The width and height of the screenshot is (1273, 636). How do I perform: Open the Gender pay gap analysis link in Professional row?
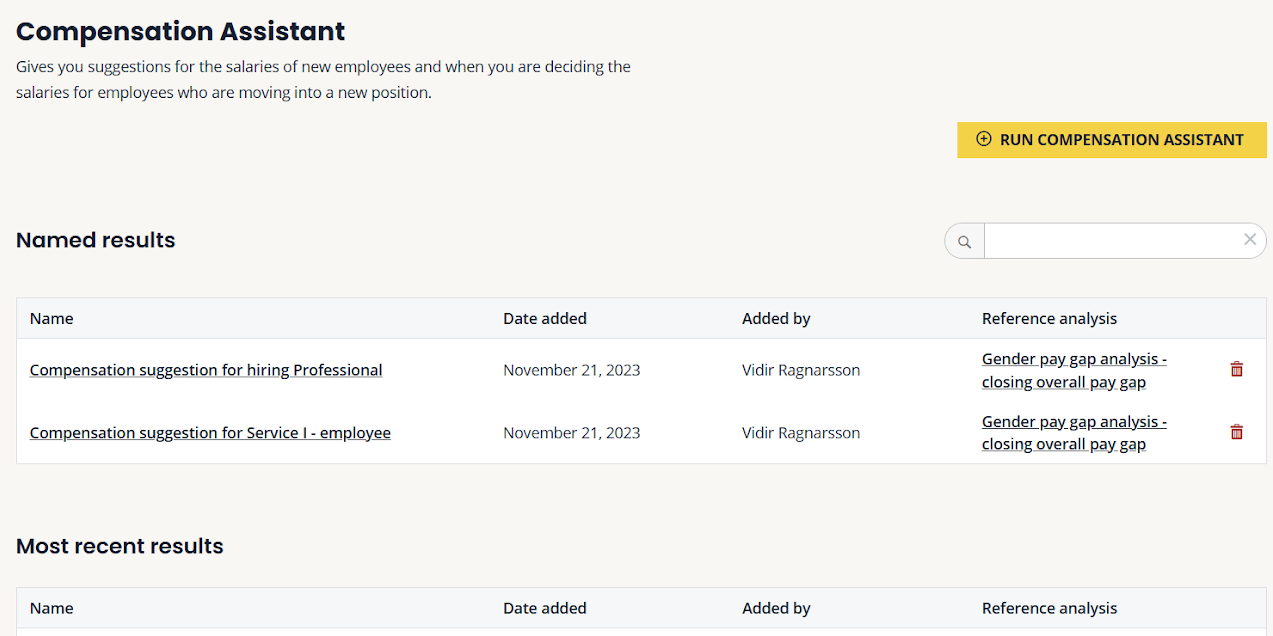click(x=1074, y=370)
